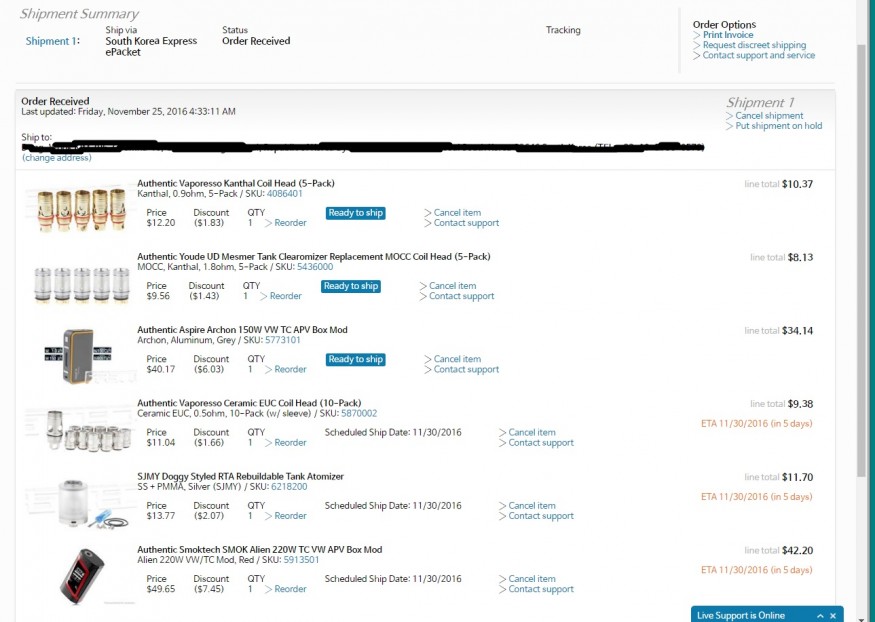Image resolution: width=875 pixels, height=622 pixels.
Task: Click Print Invoice in Order Options
Action: click(x=728, y=35)
